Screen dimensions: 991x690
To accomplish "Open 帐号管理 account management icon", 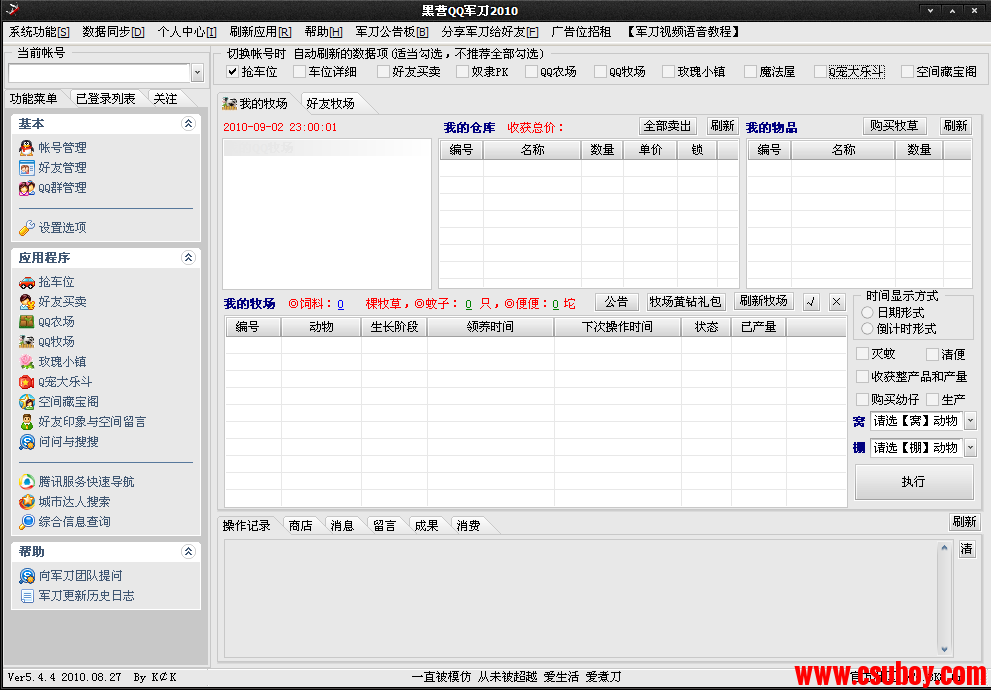I will click(27, 148).
